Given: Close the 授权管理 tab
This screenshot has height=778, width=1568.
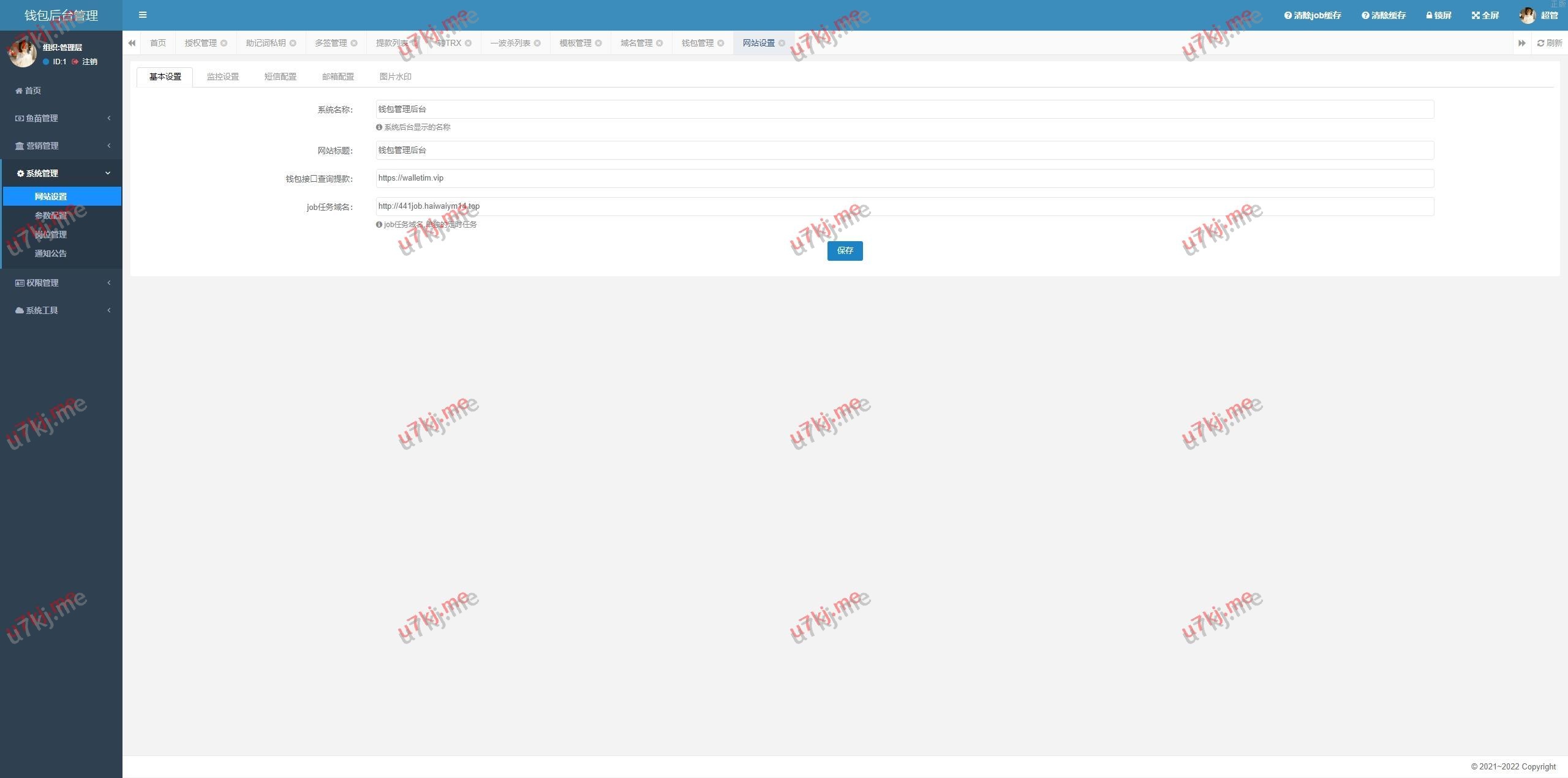Looking at the screenshot, I should (x=224, y=43).
